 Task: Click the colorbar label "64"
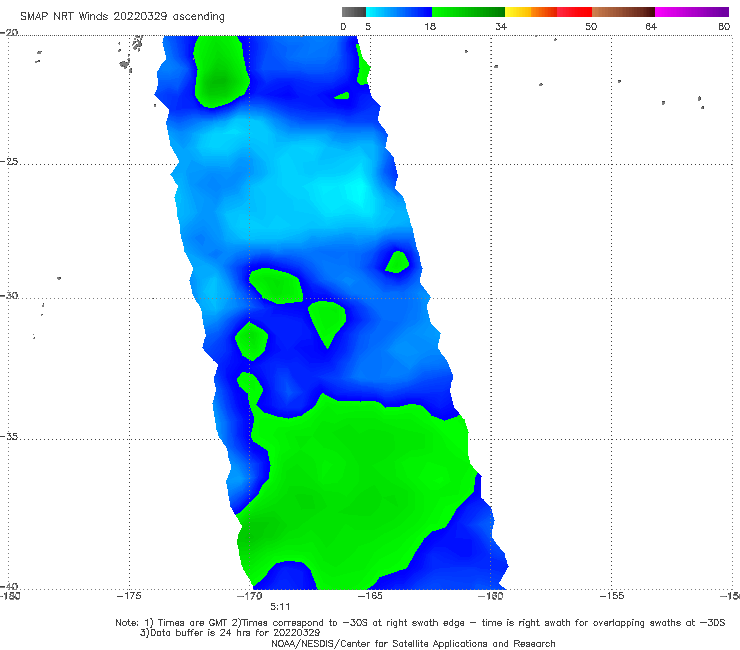click(651, 26)
